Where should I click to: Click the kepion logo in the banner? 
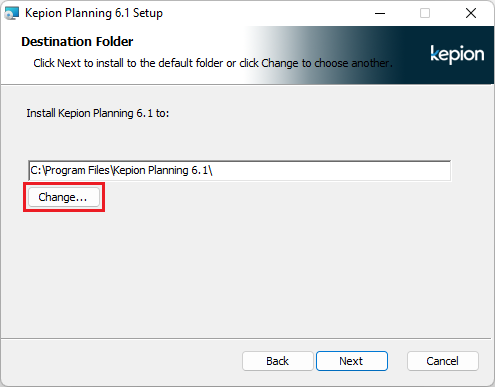click(457, 54)
